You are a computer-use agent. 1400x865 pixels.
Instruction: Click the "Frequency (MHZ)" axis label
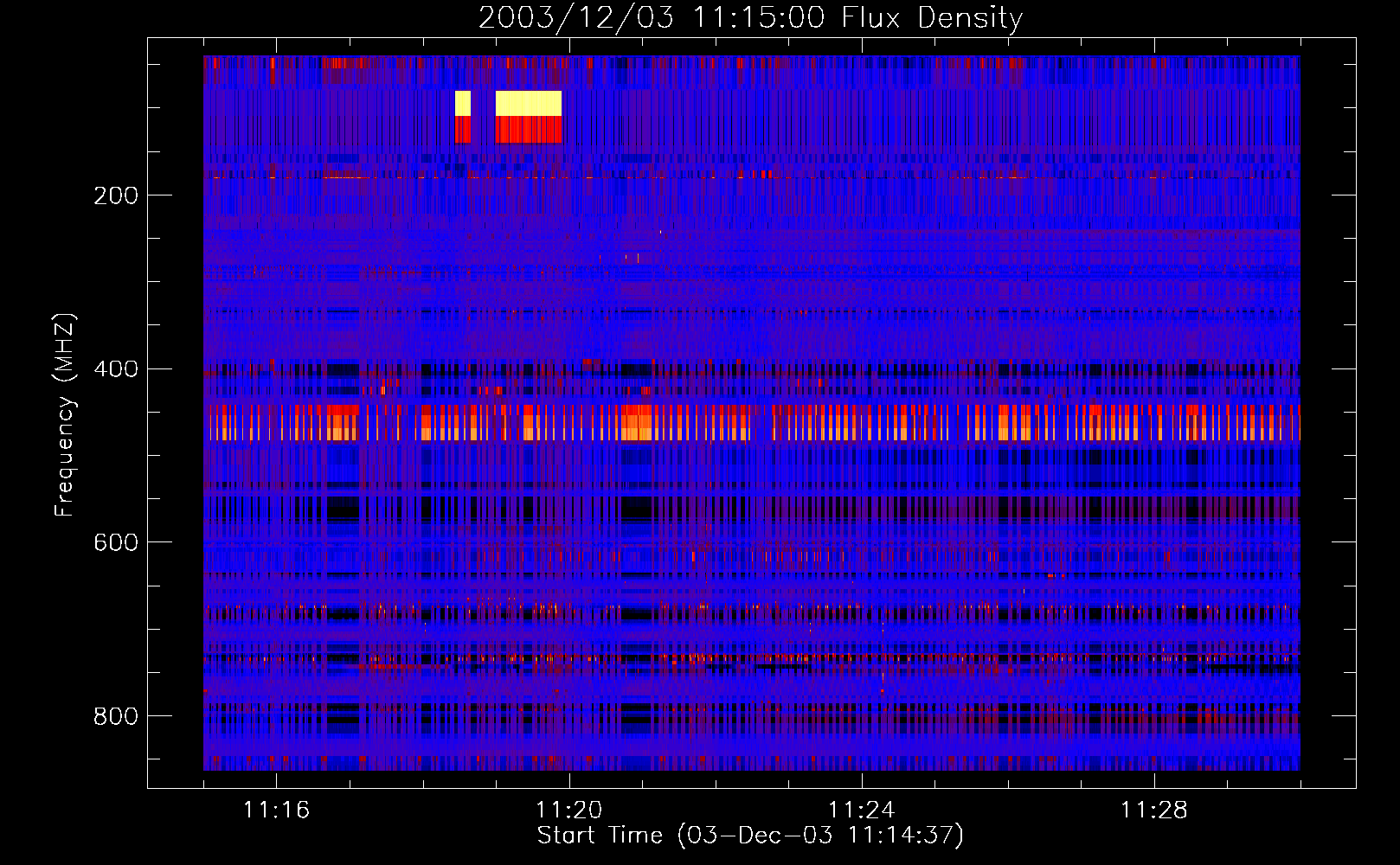(x=64, y=415)
